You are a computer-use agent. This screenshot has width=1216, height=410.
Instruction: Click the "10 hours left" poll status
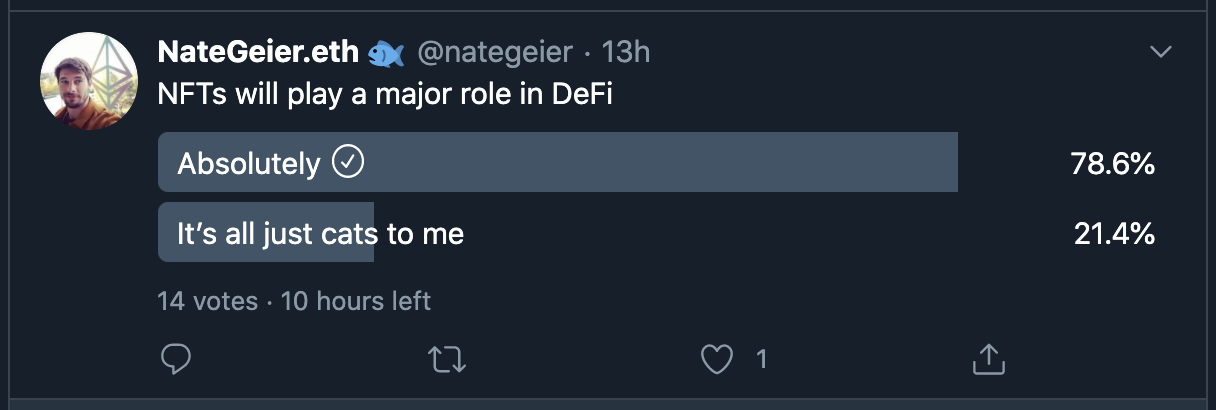(x=356, y=300)
